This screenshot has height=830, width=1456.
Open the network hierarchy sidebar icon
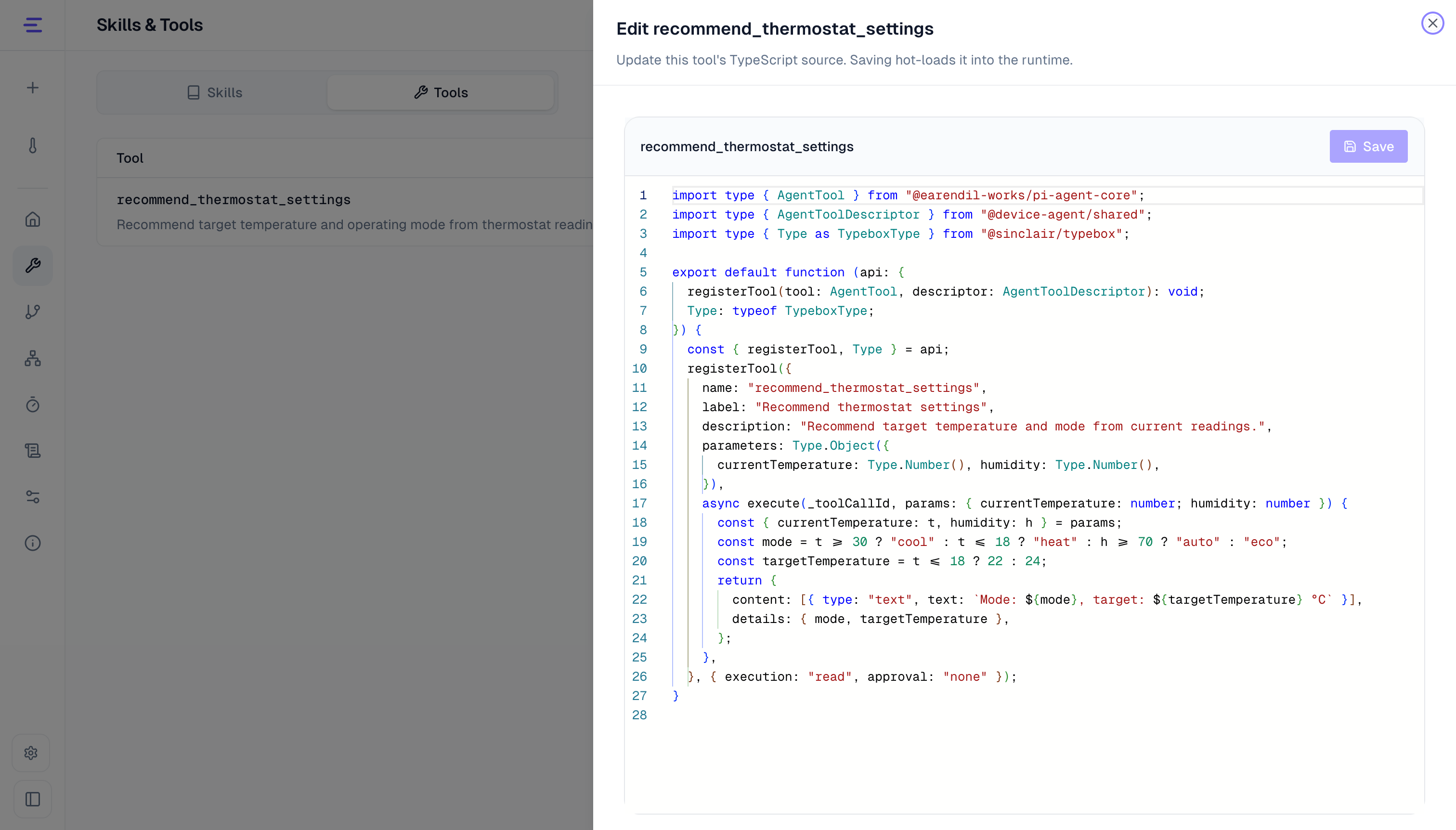click(x=32, y=358)
